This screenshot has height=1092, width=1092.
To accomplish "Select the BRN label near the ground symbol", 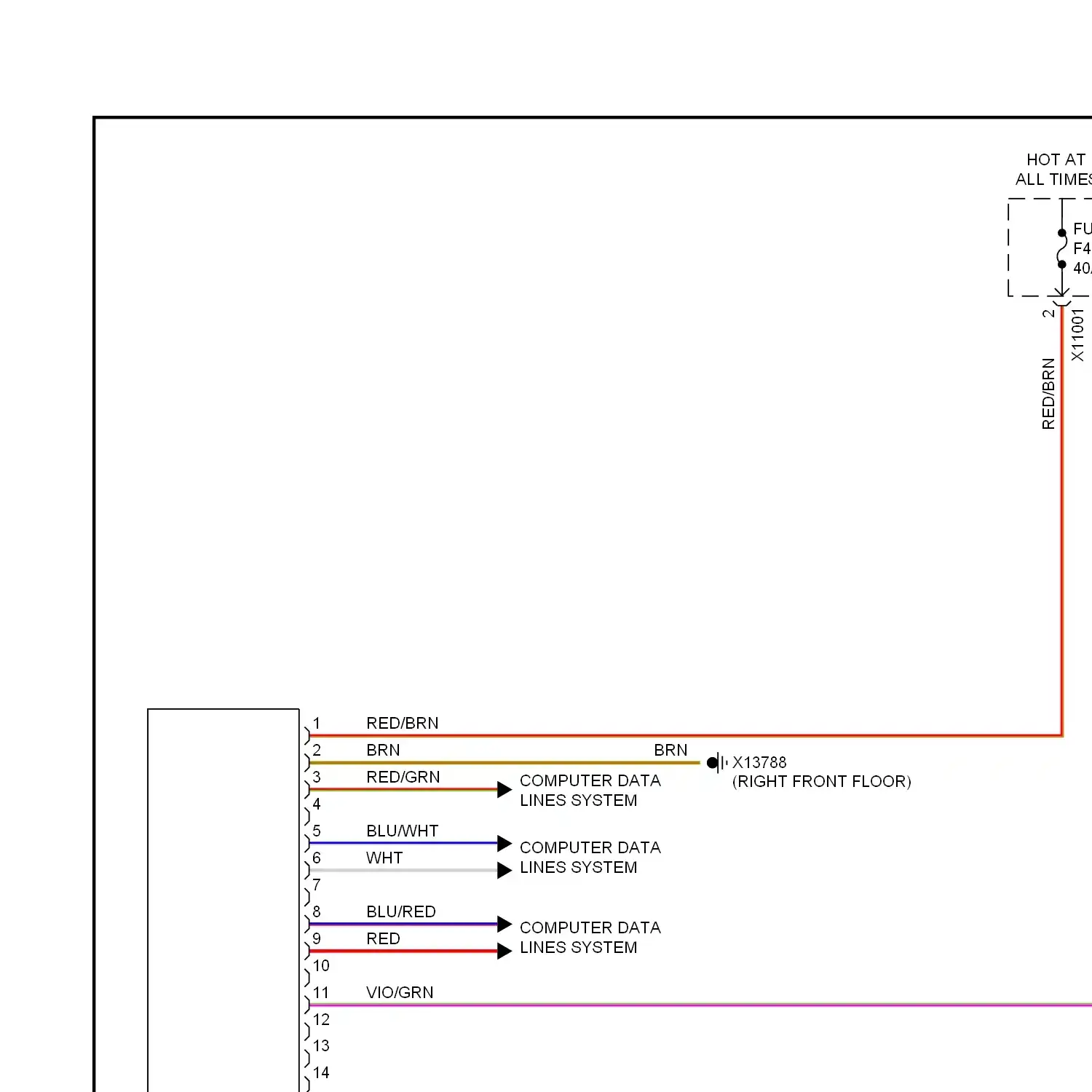I will (670, 750).
